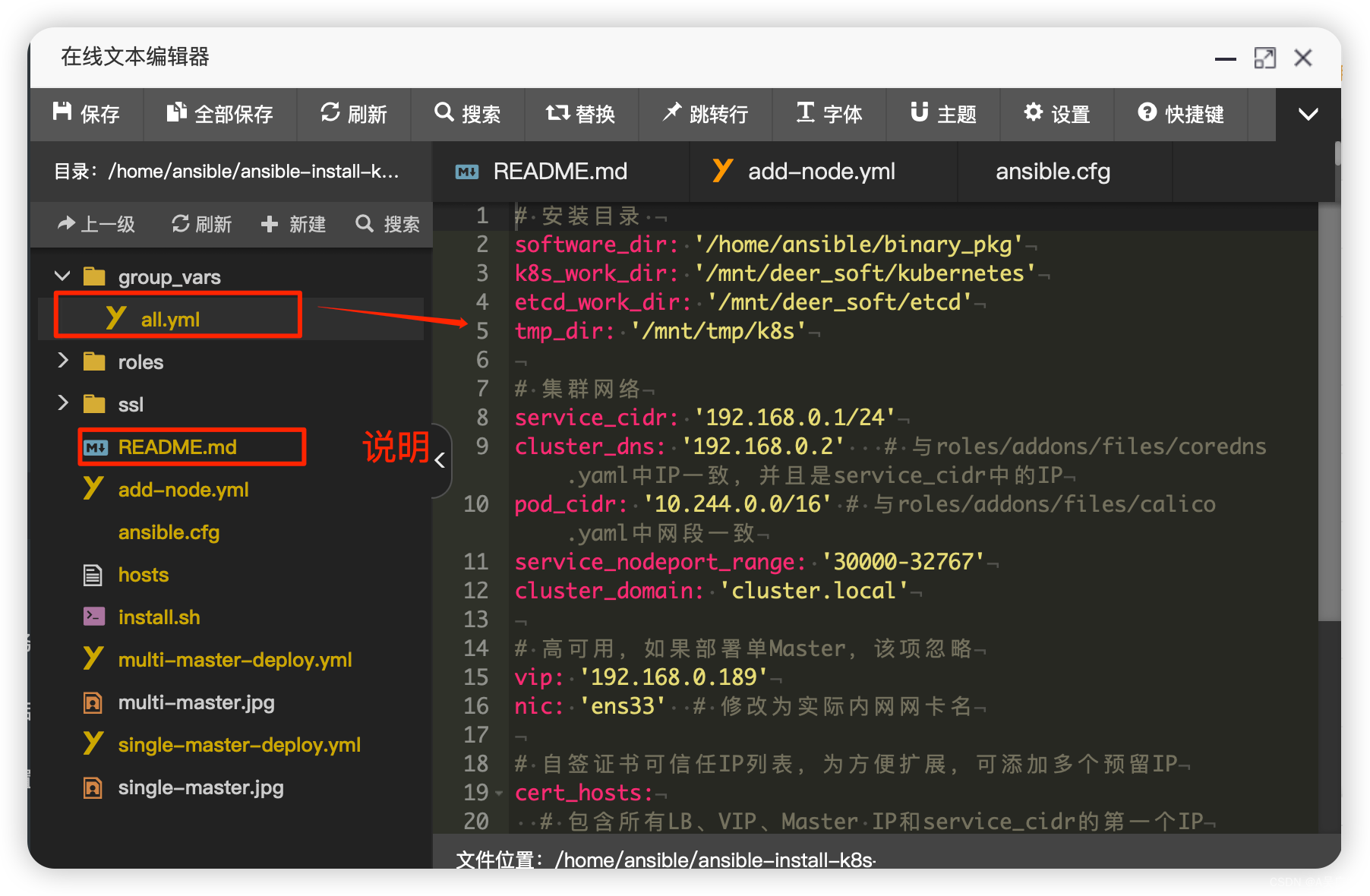
Task: Select the group_vars folder icon
Action: (94, 276)
